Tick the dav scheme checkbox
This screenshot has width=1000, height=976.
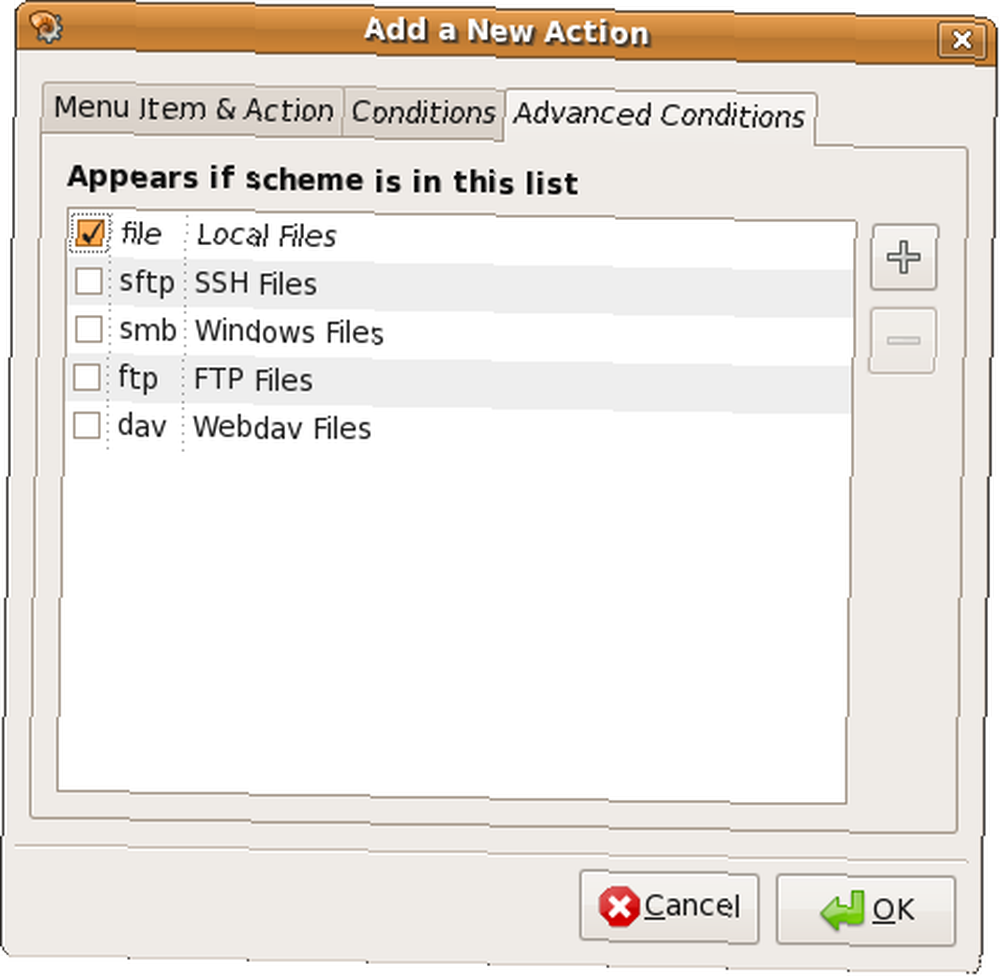click(x=87, y=425)
